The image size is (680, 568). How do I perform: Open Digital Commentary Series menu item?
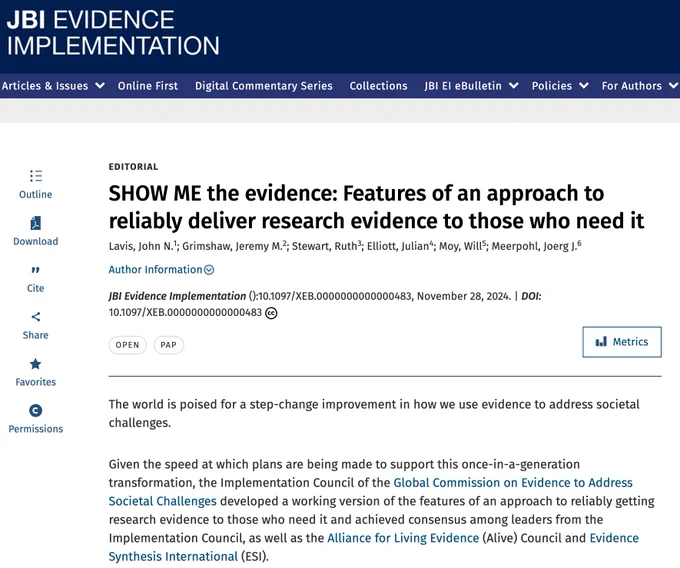(264, 86)
